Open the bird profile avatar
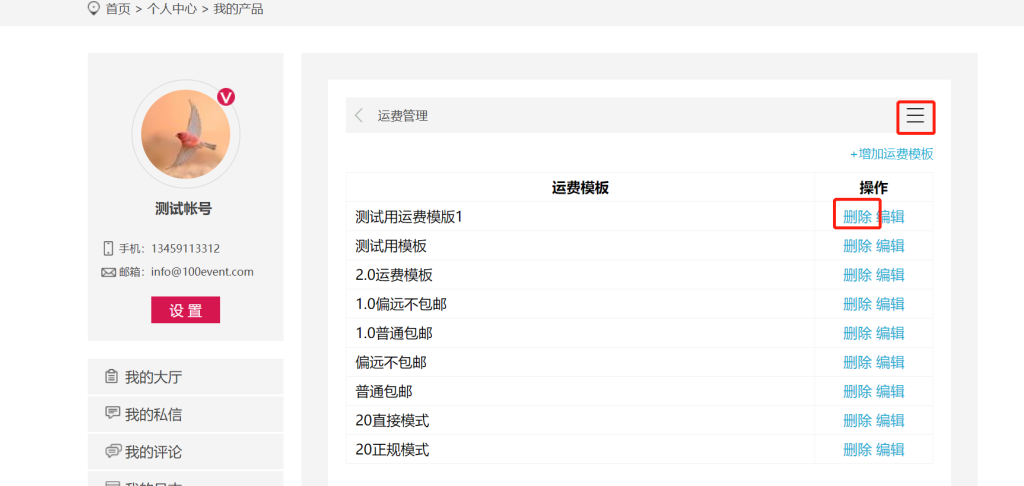The height and width of the screenshot is (486, 1024). coord(185,134)
